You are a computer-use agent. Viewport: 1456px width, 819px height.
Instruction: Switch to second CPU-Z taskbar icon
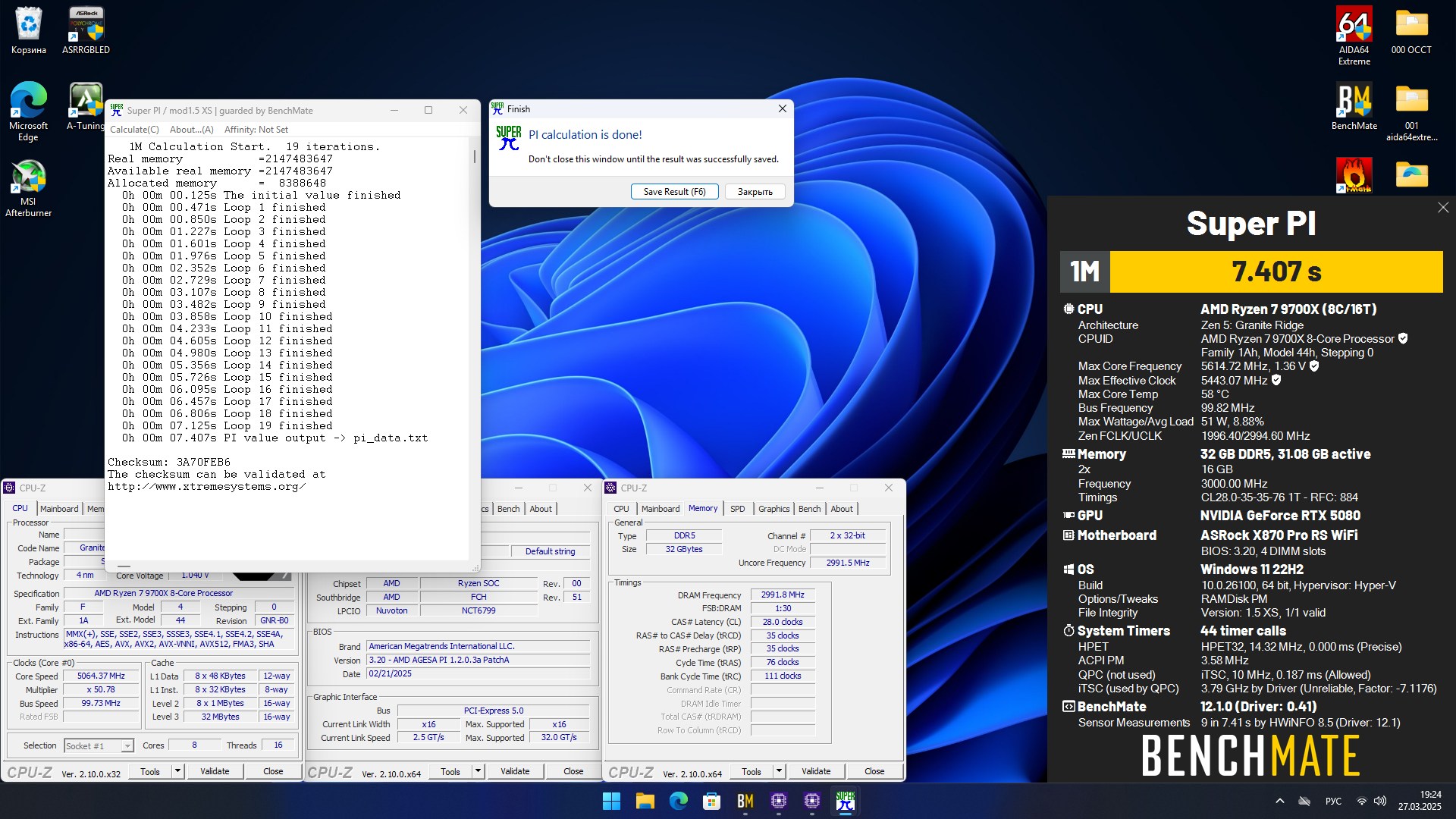coord(811,801)
